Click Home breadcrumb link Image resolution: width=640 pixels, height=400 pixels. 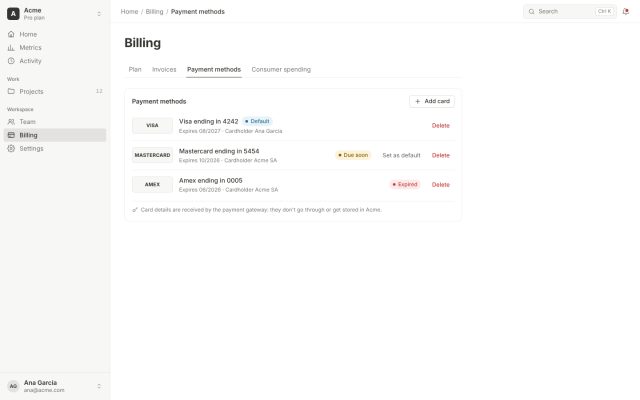[129, 11]
